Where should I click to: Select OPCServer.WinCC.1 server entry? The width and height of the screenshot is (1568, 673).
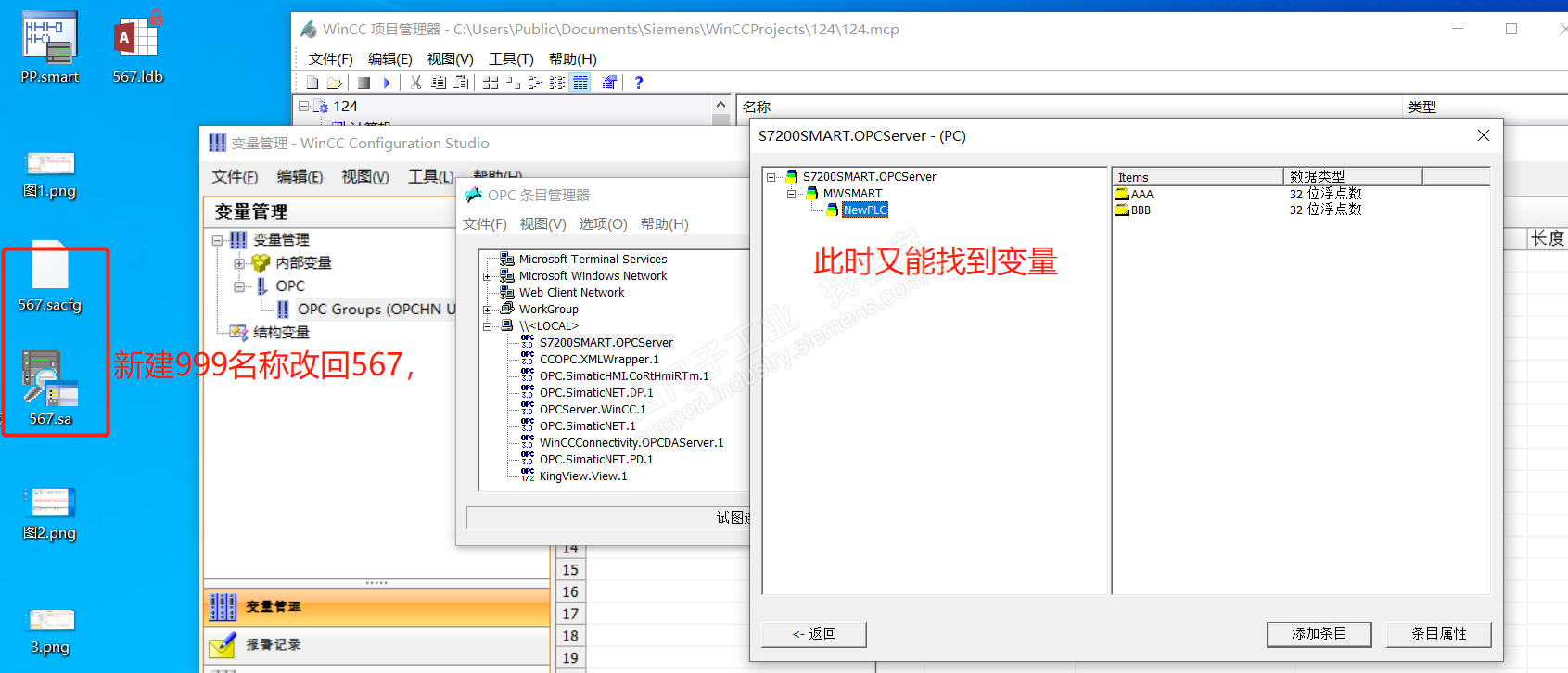(593, 410)
